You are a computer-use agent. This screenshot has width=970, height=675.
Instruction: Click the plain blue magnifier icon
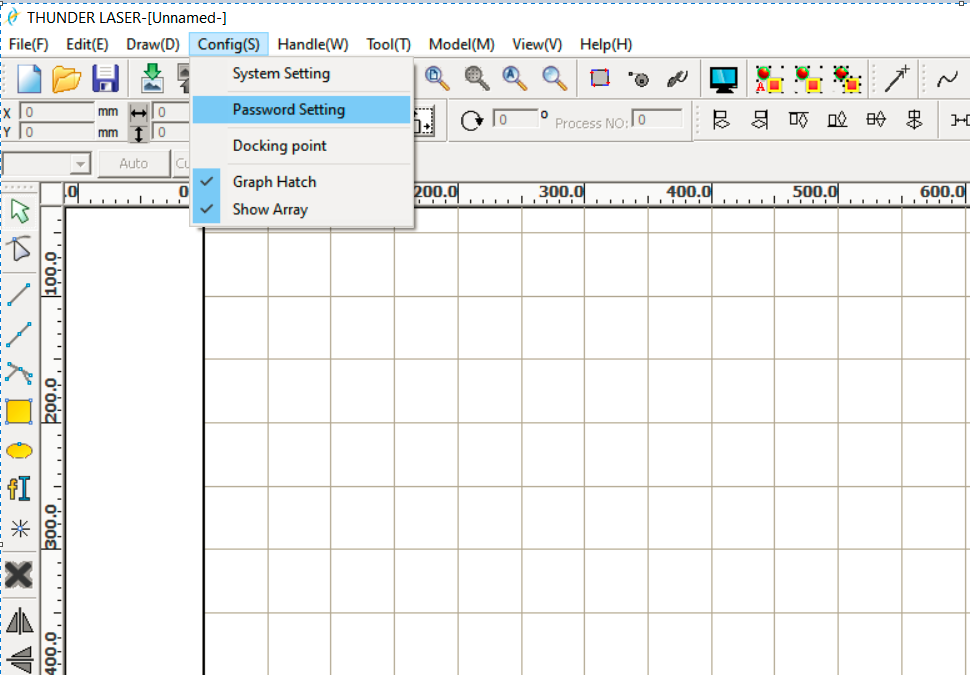(554, 78)
